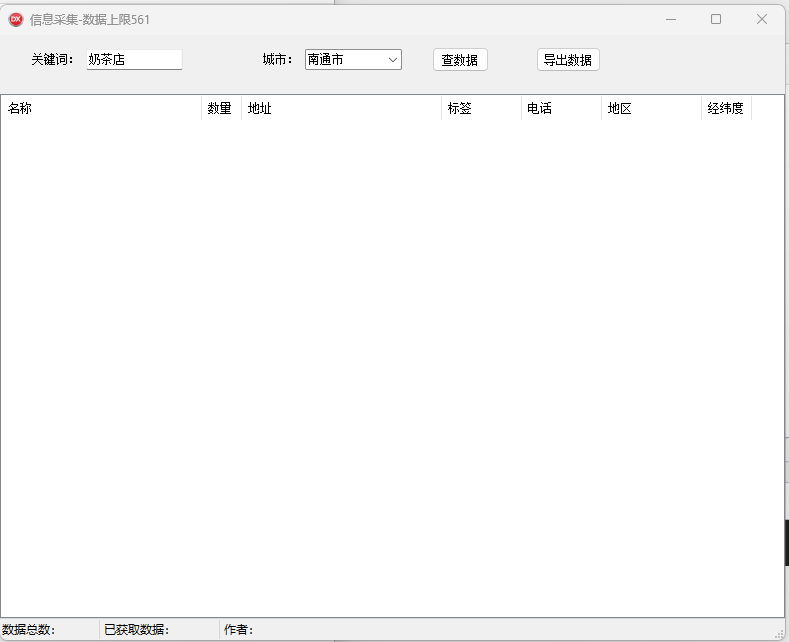Click the 经纬度 column header
This screenshot has width=789, height=642.
726,109
